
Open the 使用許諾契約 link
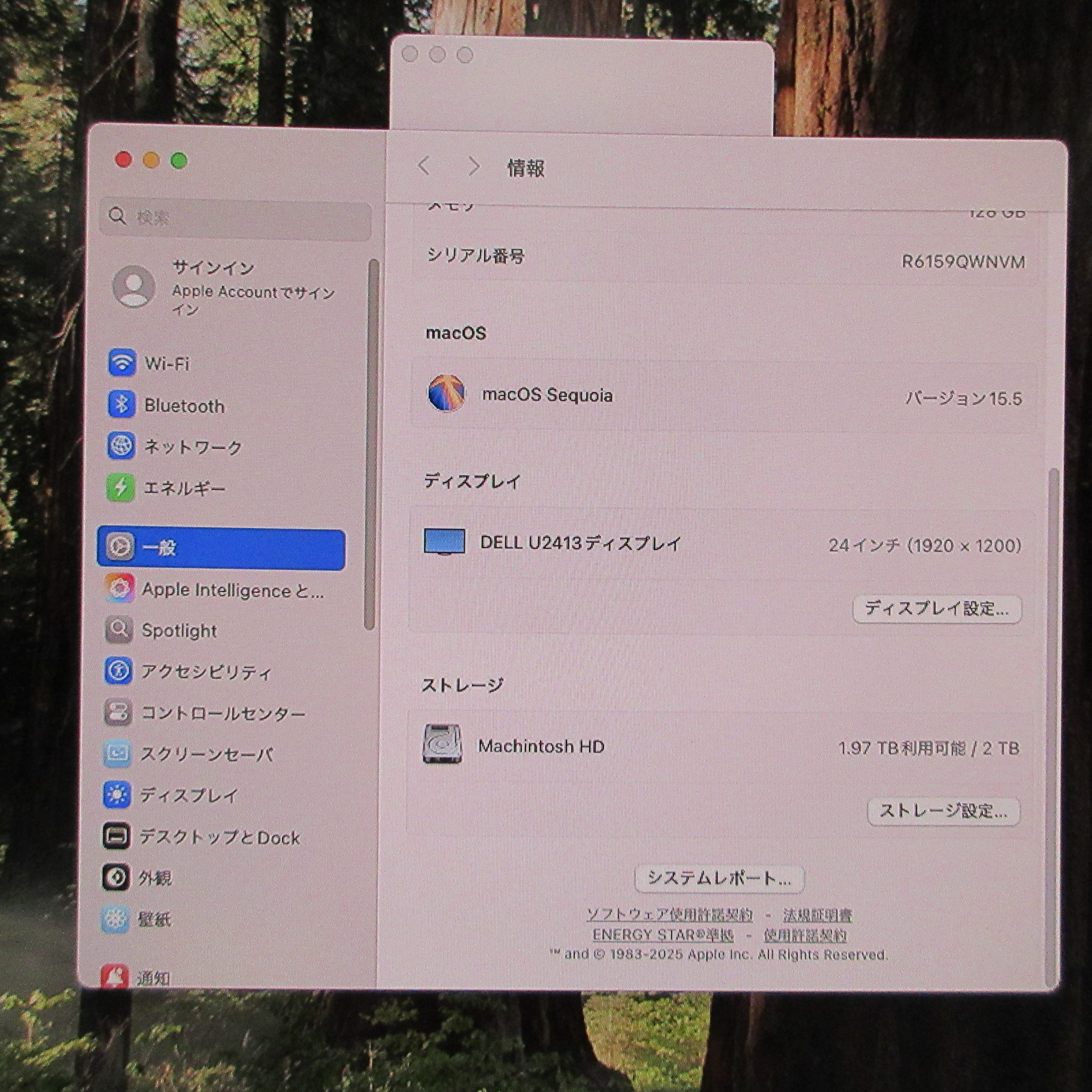(805, 935)
